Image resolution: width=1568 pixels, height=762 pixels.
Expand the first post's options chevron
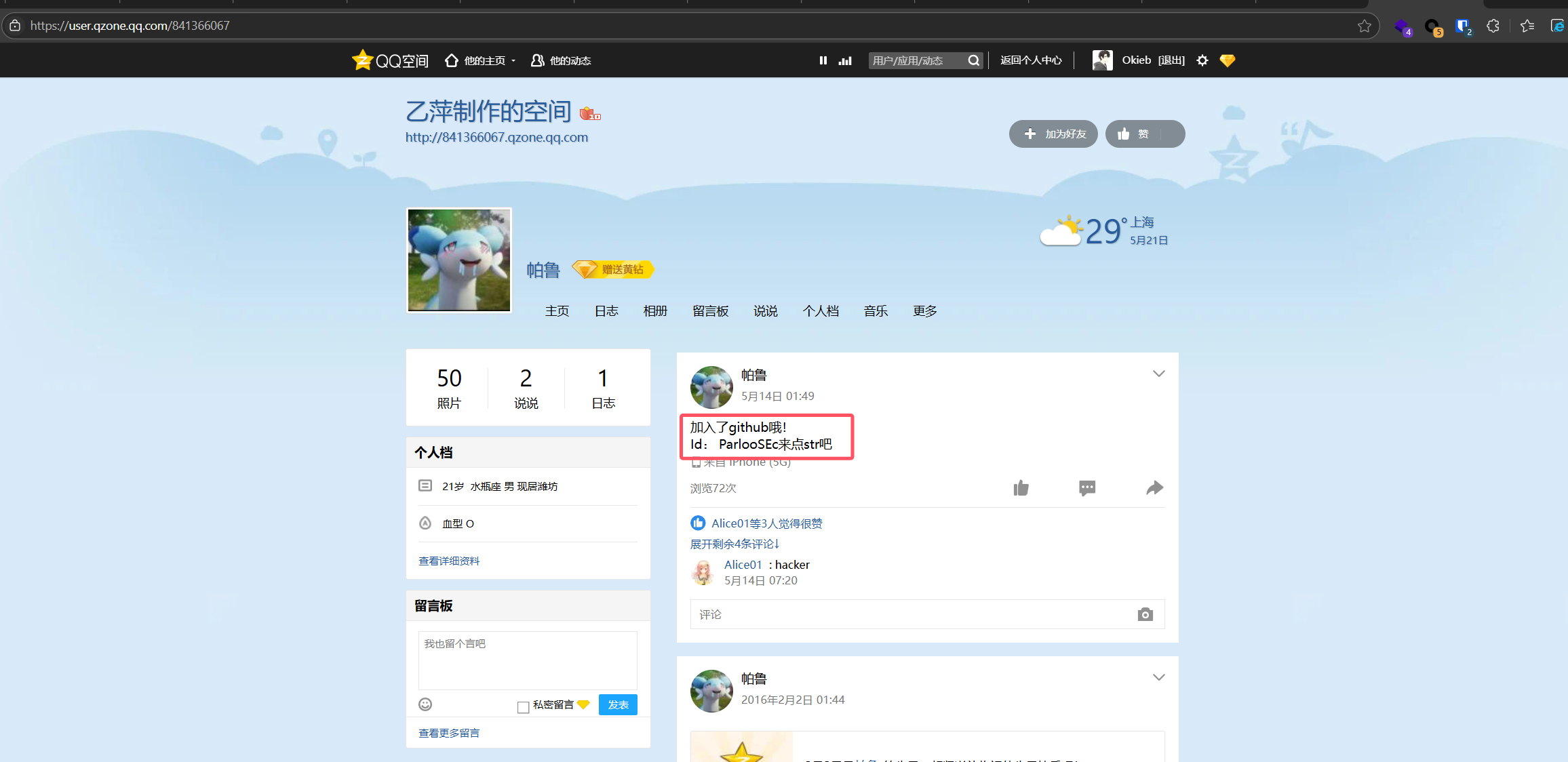click(x=1158, y=374)
